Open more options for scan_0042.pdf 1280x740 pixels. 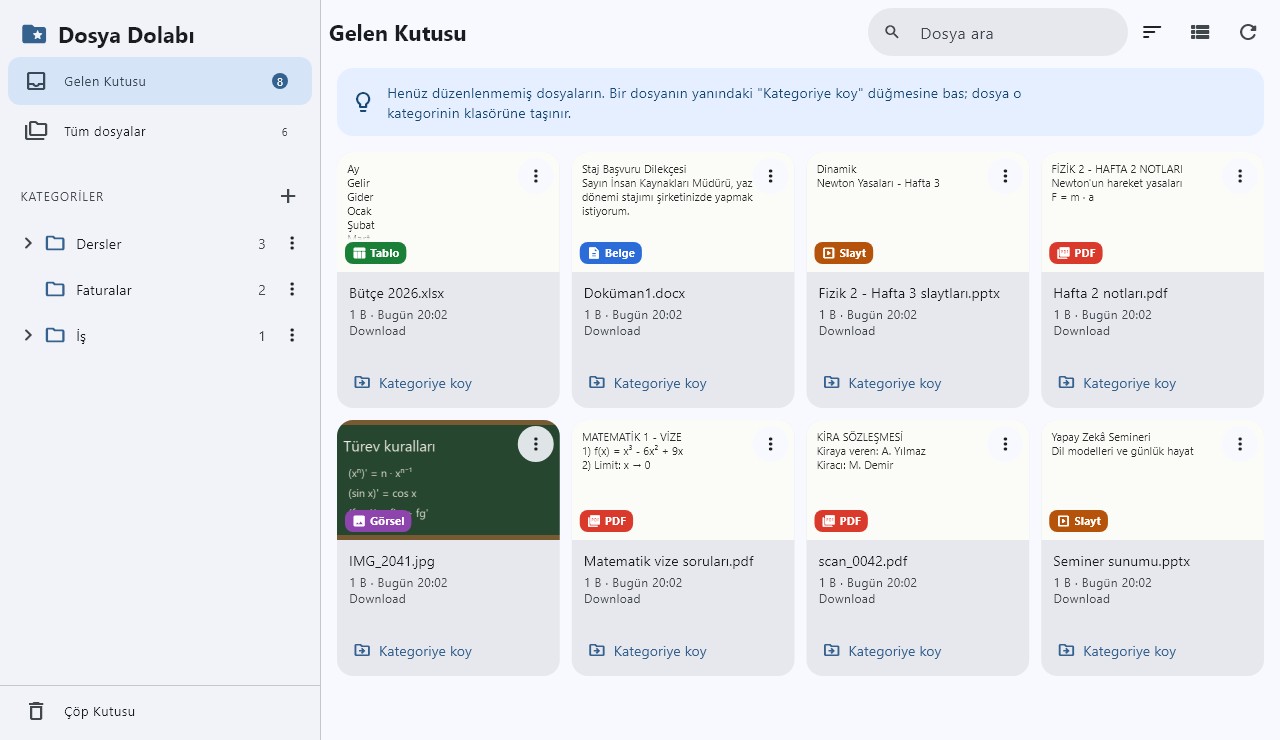coord(1005,444)
